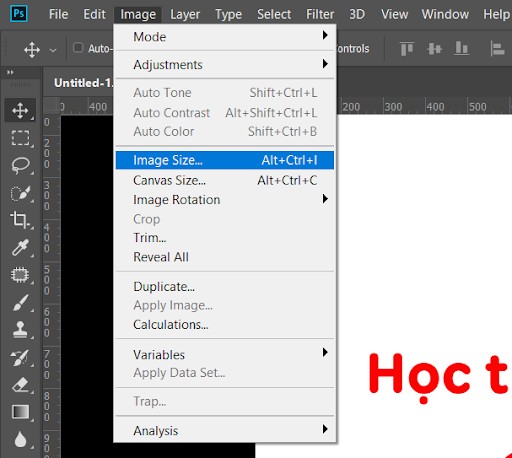Select the Brush tool
512x458 pixels.
[20, 303]
